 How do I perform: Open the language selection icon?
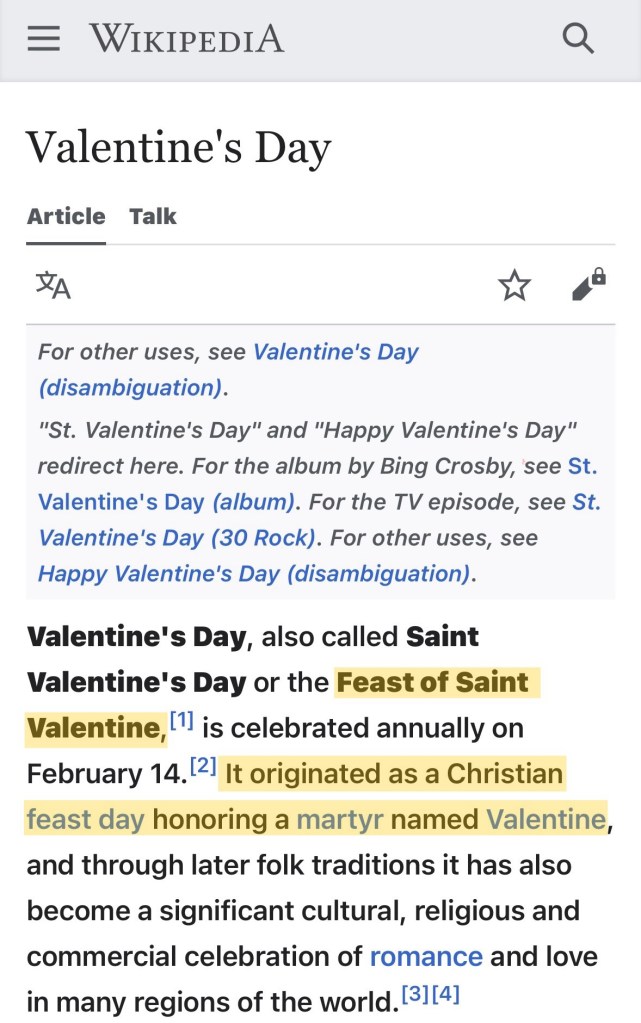[x=53, y=286]
